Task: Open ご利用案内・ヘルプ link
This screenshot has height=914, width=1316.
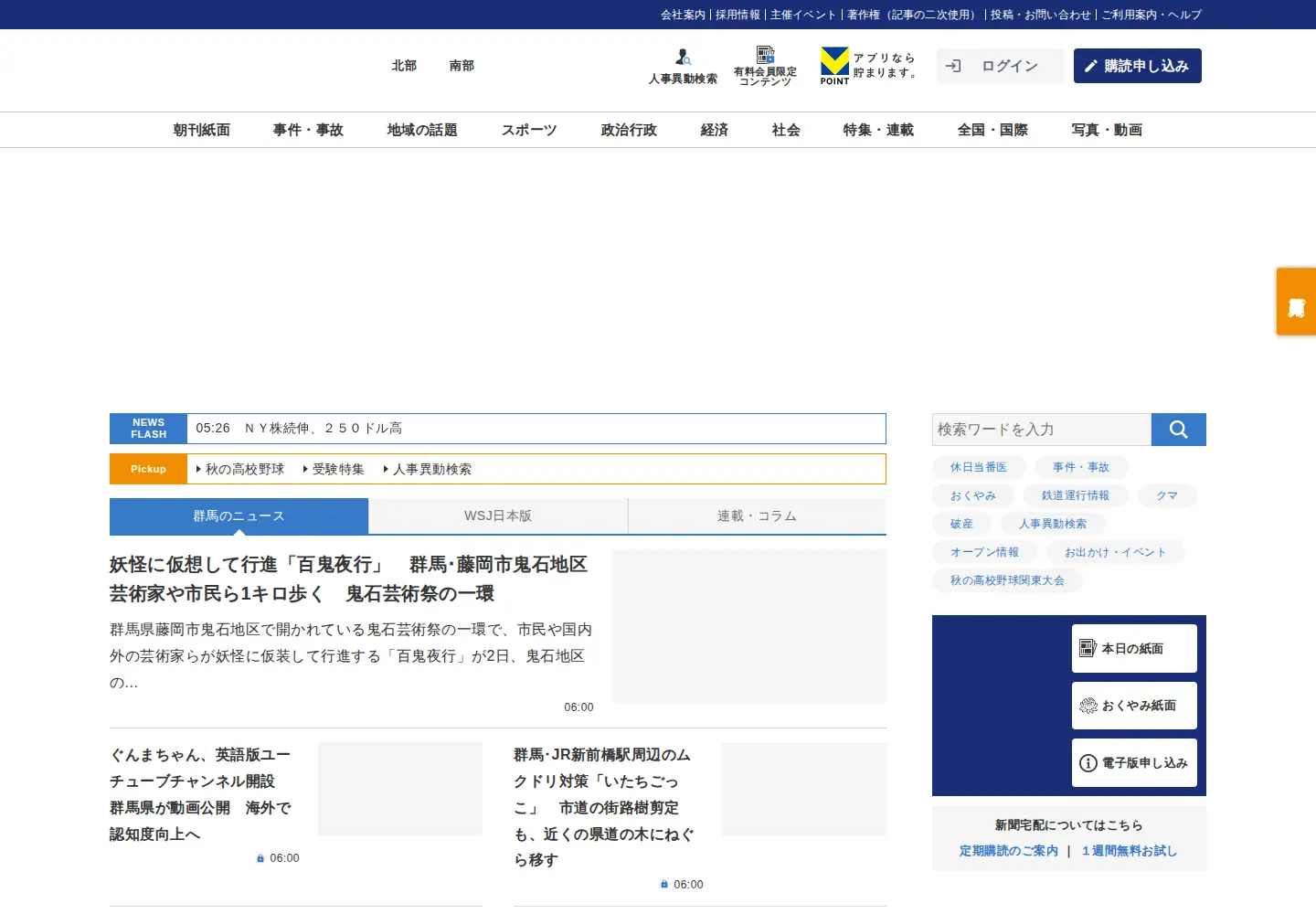Action: coord(1151,15)
